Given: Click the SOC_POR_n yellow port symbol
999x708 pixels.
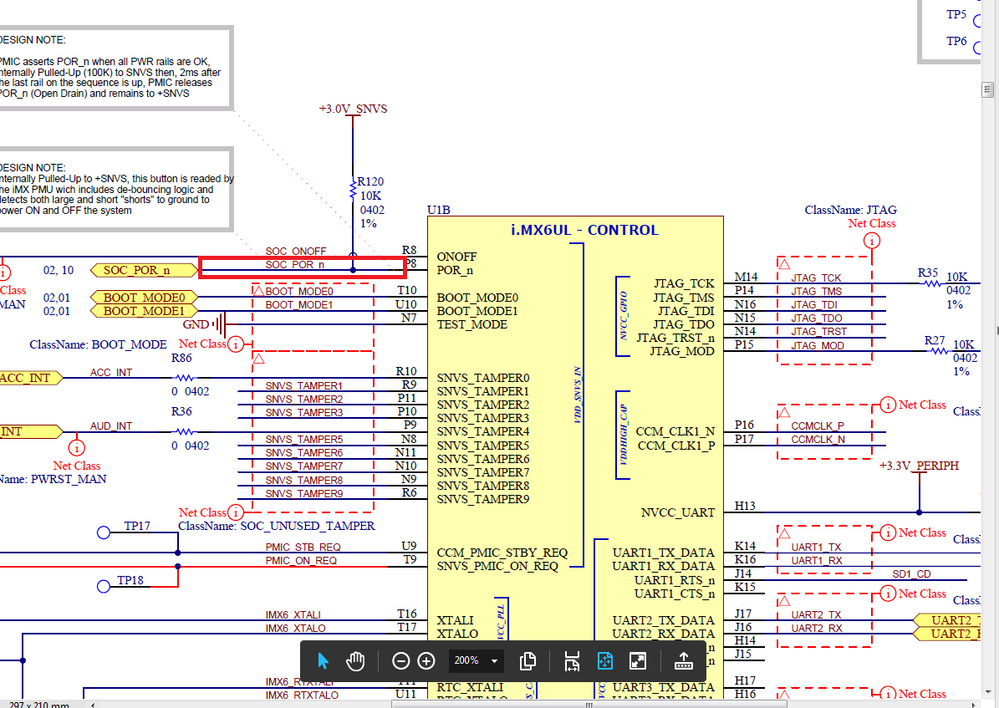Looking at the screenshot, I should tap(142, 270).
